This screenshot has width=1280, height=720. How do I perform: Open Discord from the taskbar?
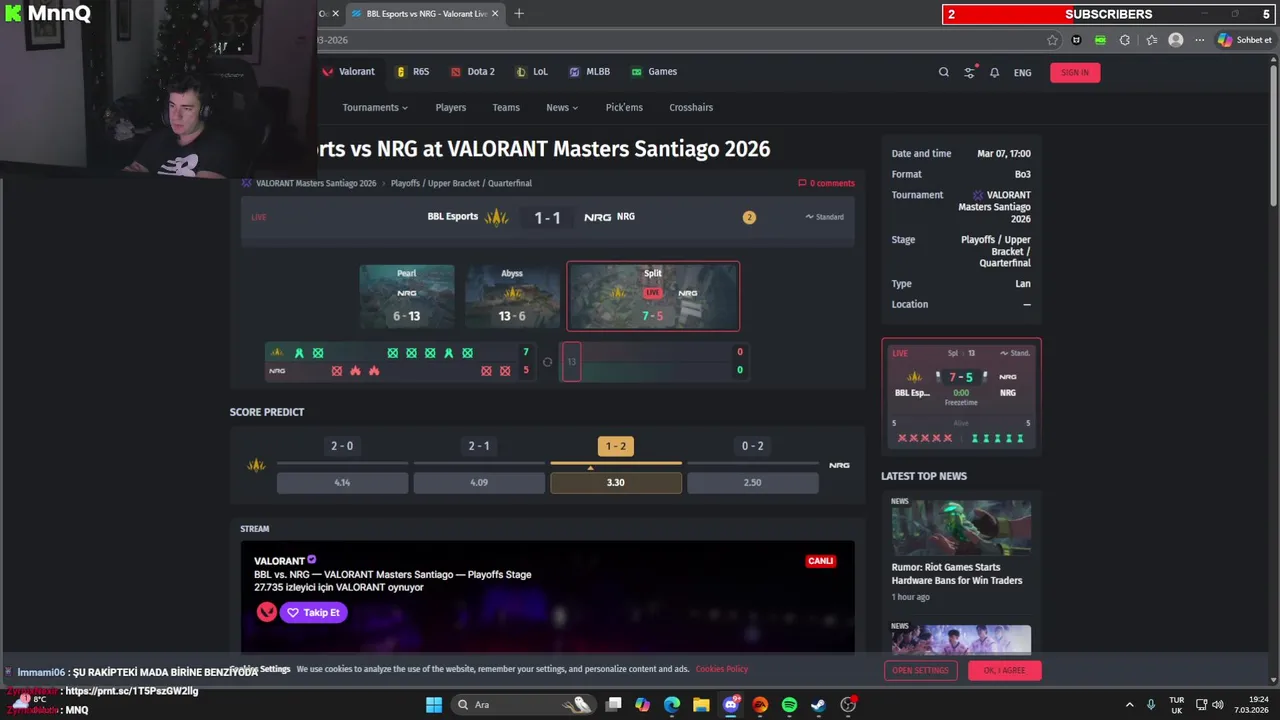pos(731,705)
